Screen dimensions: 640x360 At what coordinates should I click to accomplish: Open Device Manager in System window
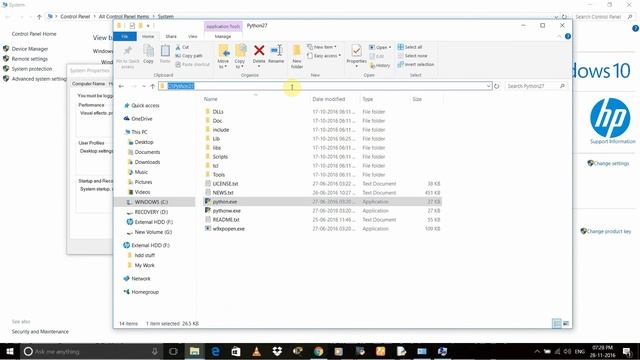pyautogui.click(x=30, y=49)
